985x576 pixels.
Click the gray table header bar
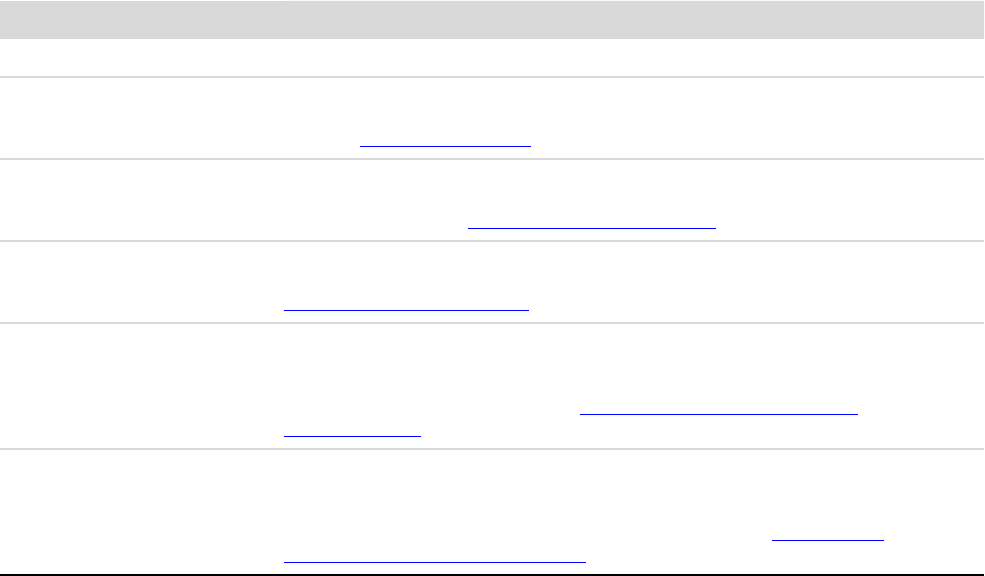492,19
